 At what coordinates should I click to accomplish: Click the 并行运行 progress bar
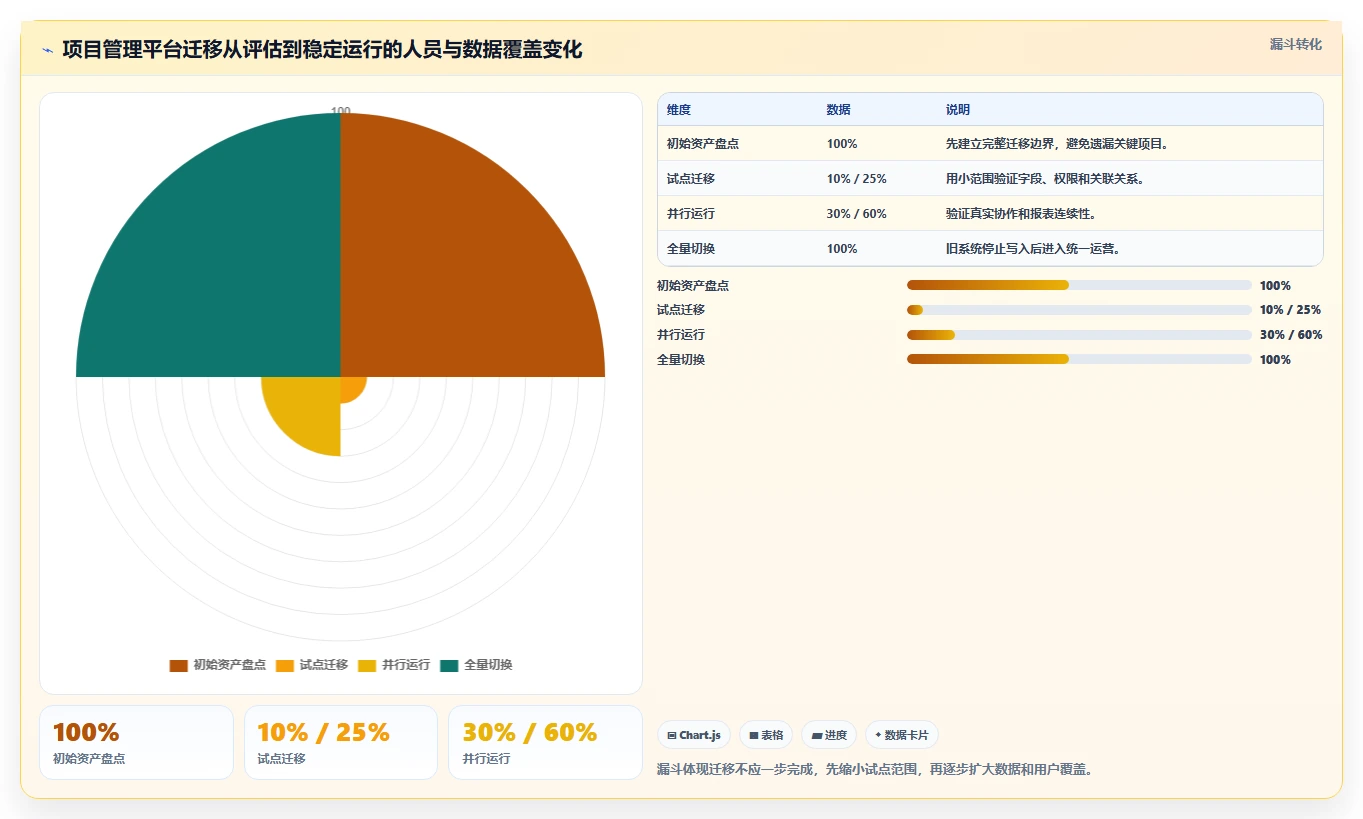1079,335
